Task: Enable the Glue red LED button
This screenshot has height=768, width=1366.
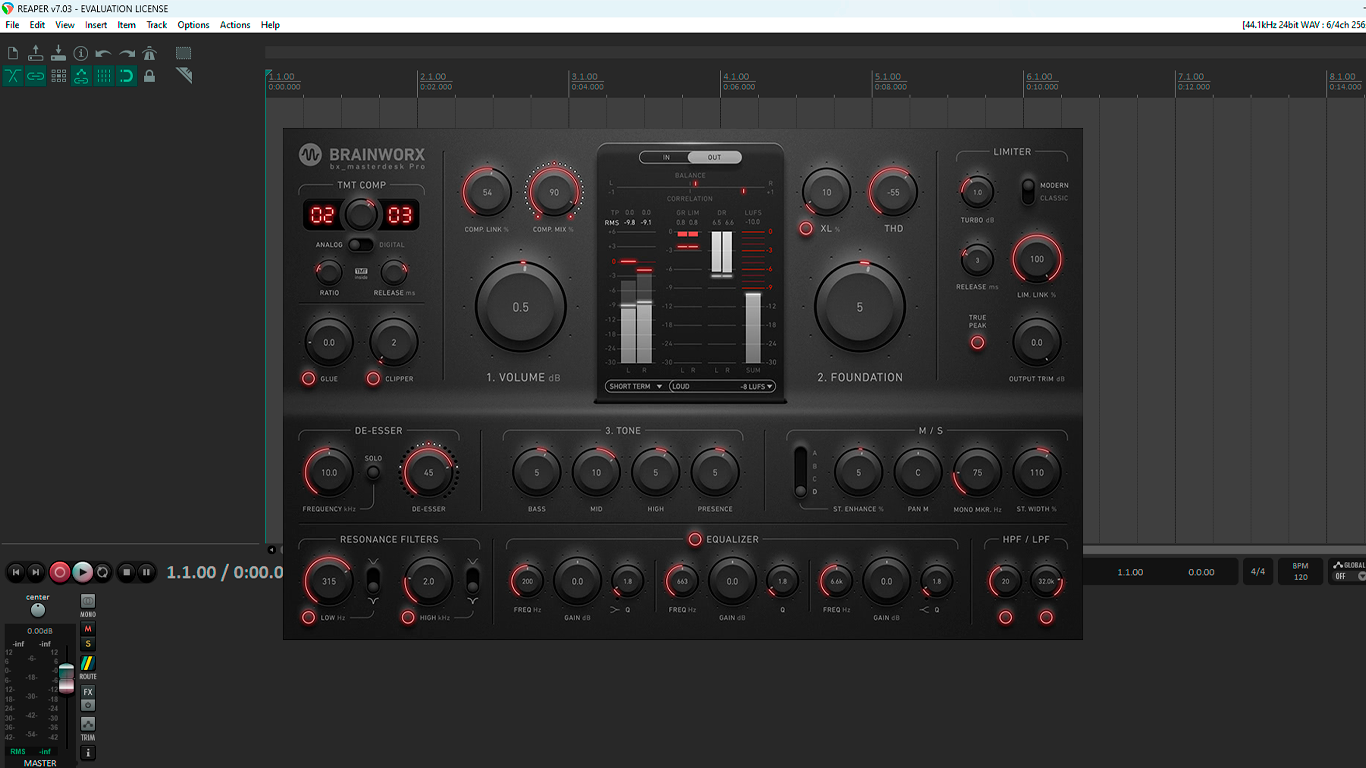Action: tap(308, 378)
